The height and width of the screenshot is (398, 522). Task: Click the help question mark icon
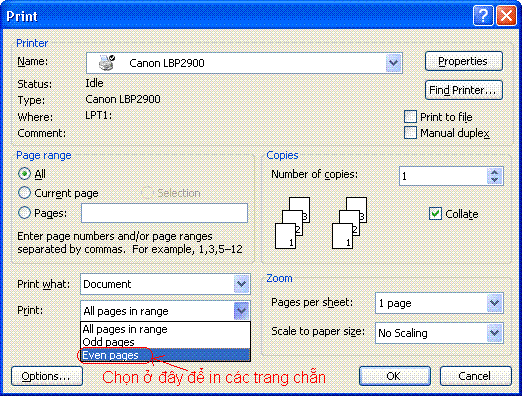pos(483,16)
